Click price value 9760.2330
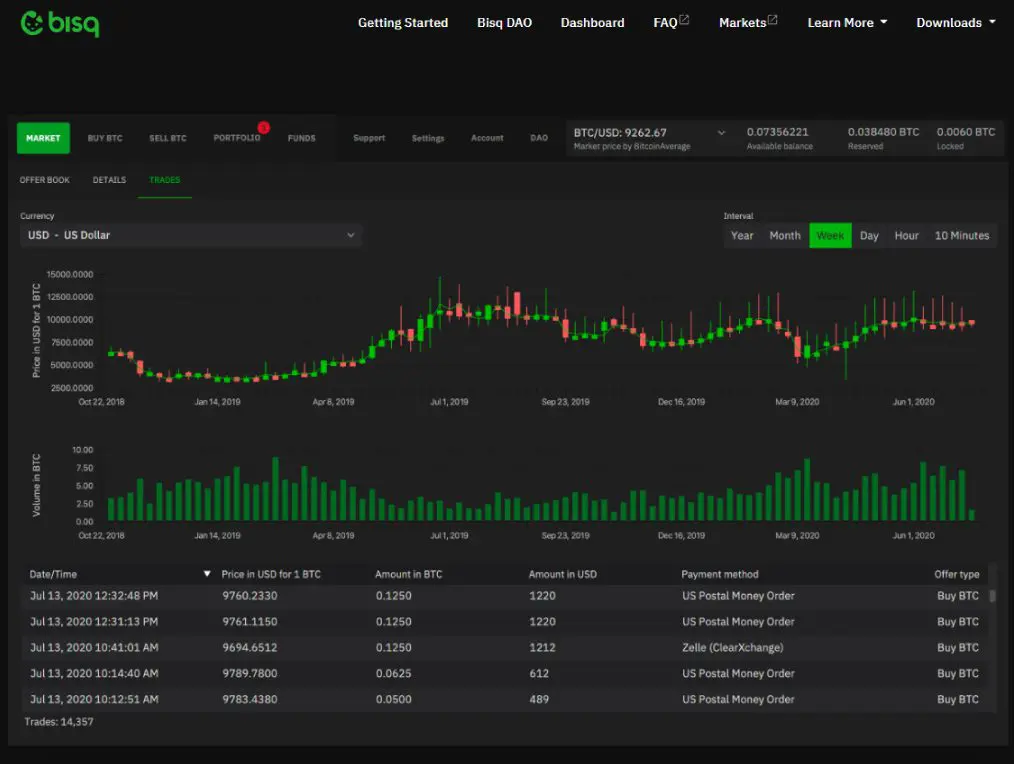 pyautogui.click(x=250, y=596)
